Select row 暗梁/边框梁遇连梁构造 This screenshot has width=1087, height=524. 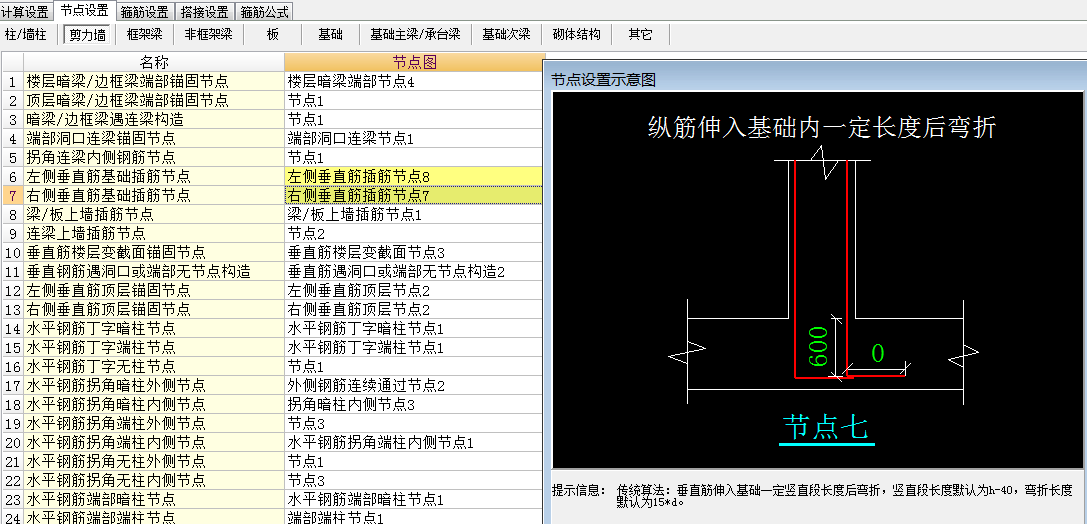(154, 120)
